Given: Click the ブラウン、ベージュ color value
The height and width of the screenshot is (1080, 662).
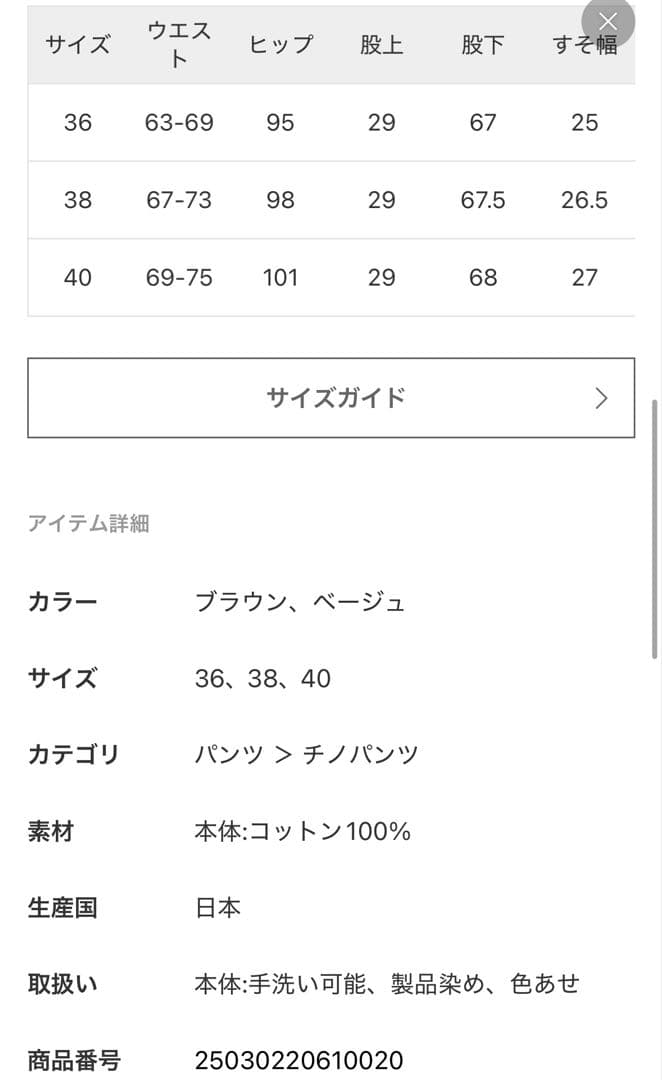Looking at the screenshot, I should [x=300, y=602].
